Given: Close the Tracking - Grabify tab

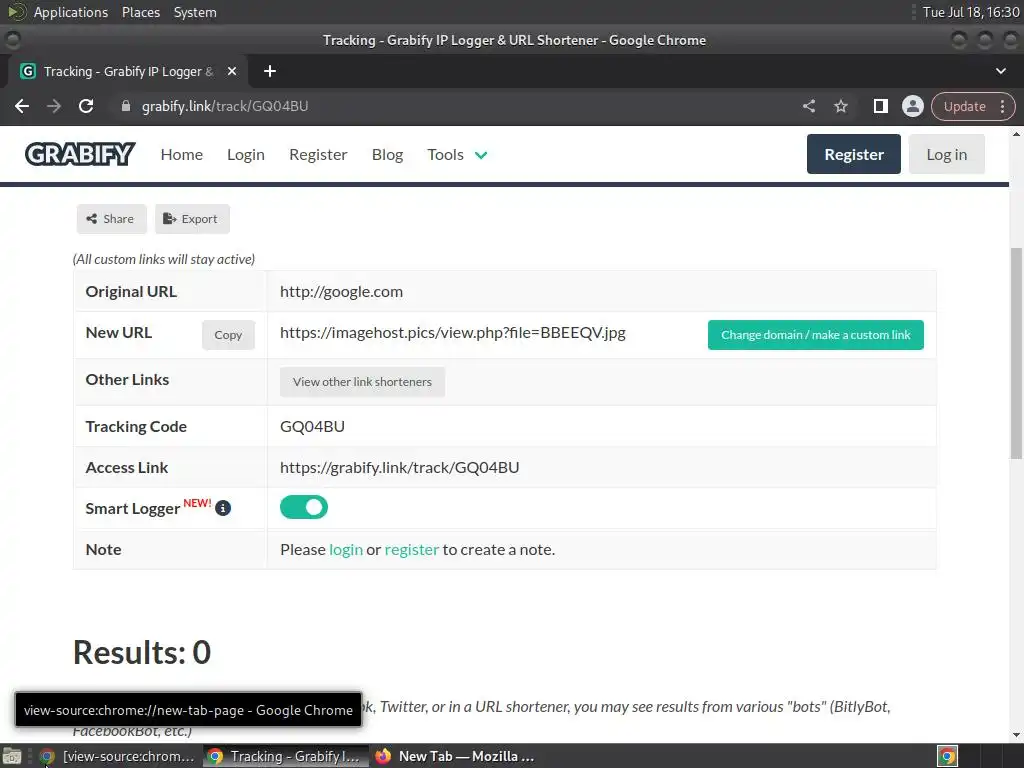Looking at the screenshot, I should [x=232, y=71].
